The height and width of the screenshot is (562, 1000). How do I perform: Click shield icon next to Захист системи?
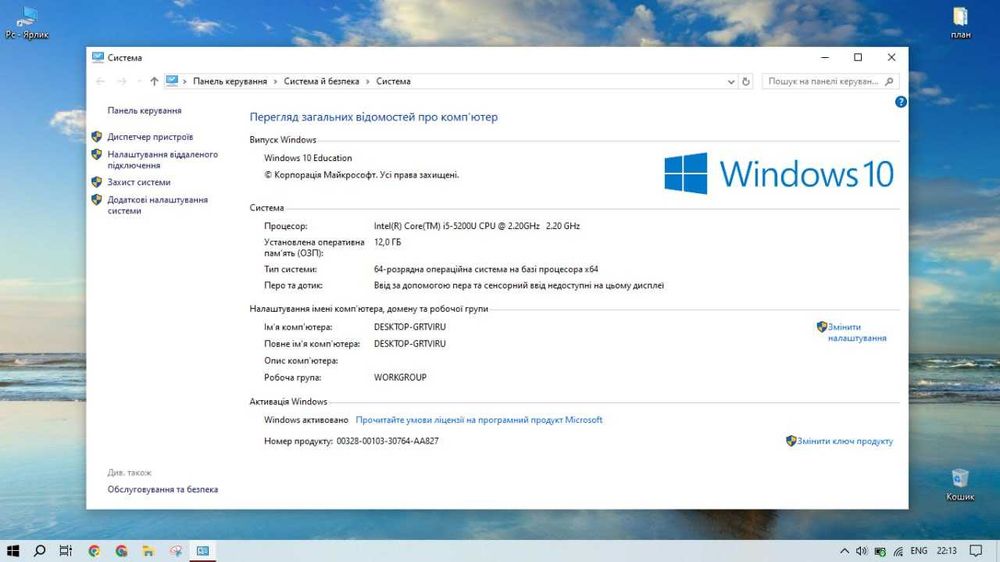[x=97, y=182]
